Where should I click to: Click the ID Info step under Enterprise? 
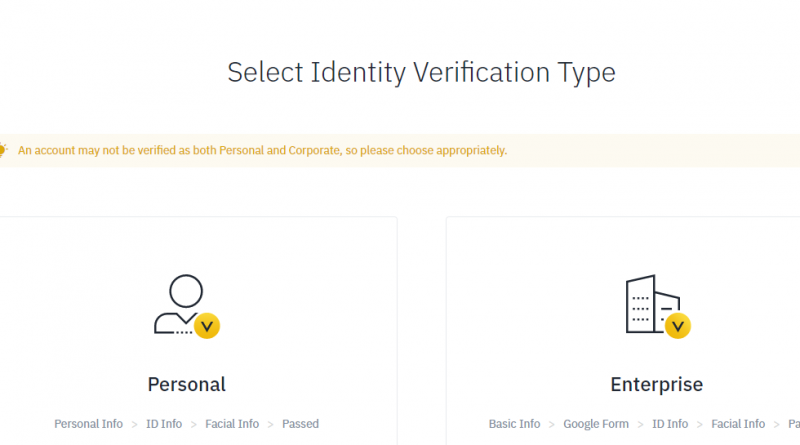click(x=670, y=424)
